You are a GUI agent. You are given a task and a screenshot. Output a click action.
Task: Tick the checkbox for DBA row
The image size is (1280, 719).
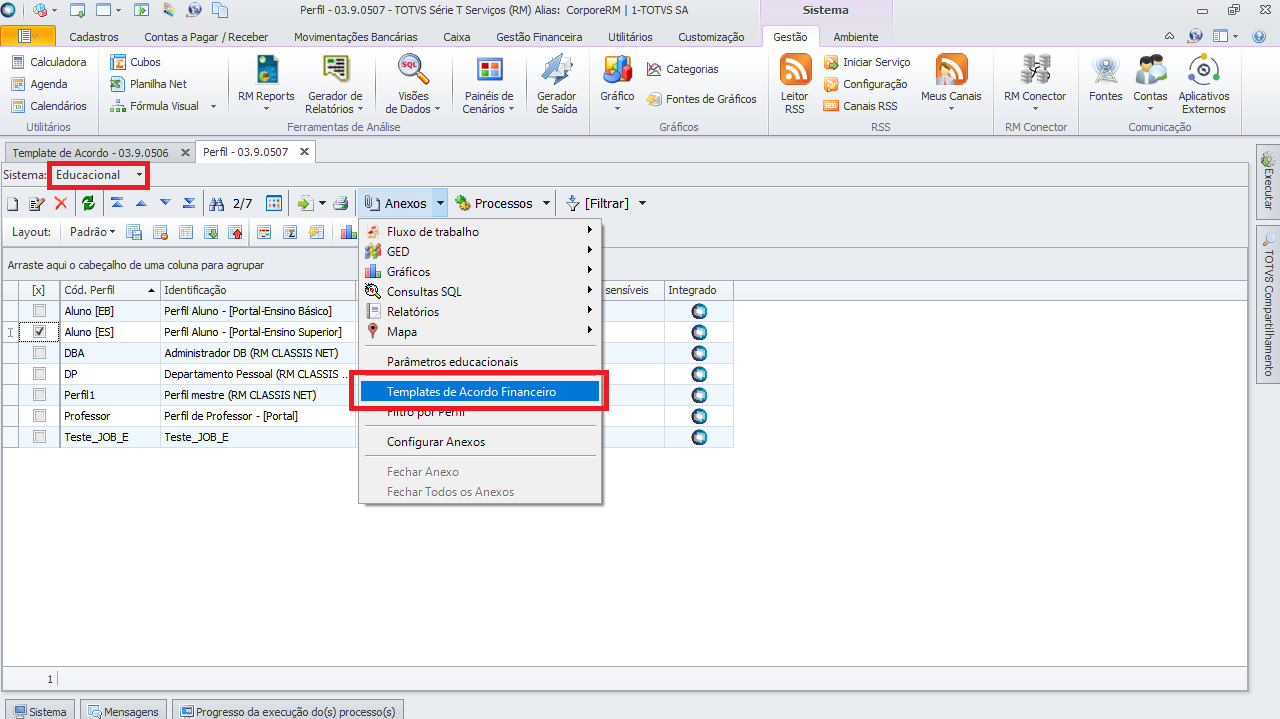tap(39, 353)
